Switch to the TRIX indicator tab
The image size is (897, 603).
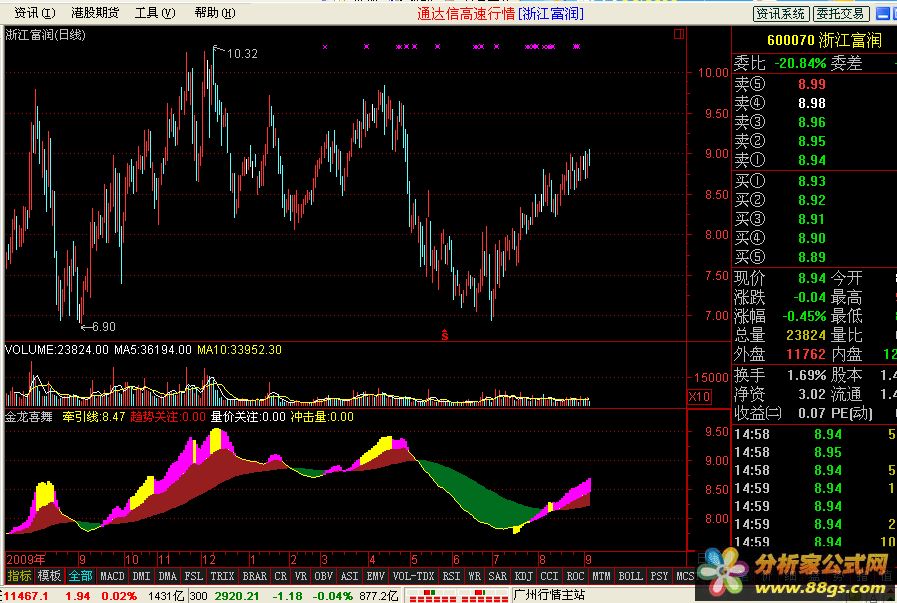(x=222, y=576)
